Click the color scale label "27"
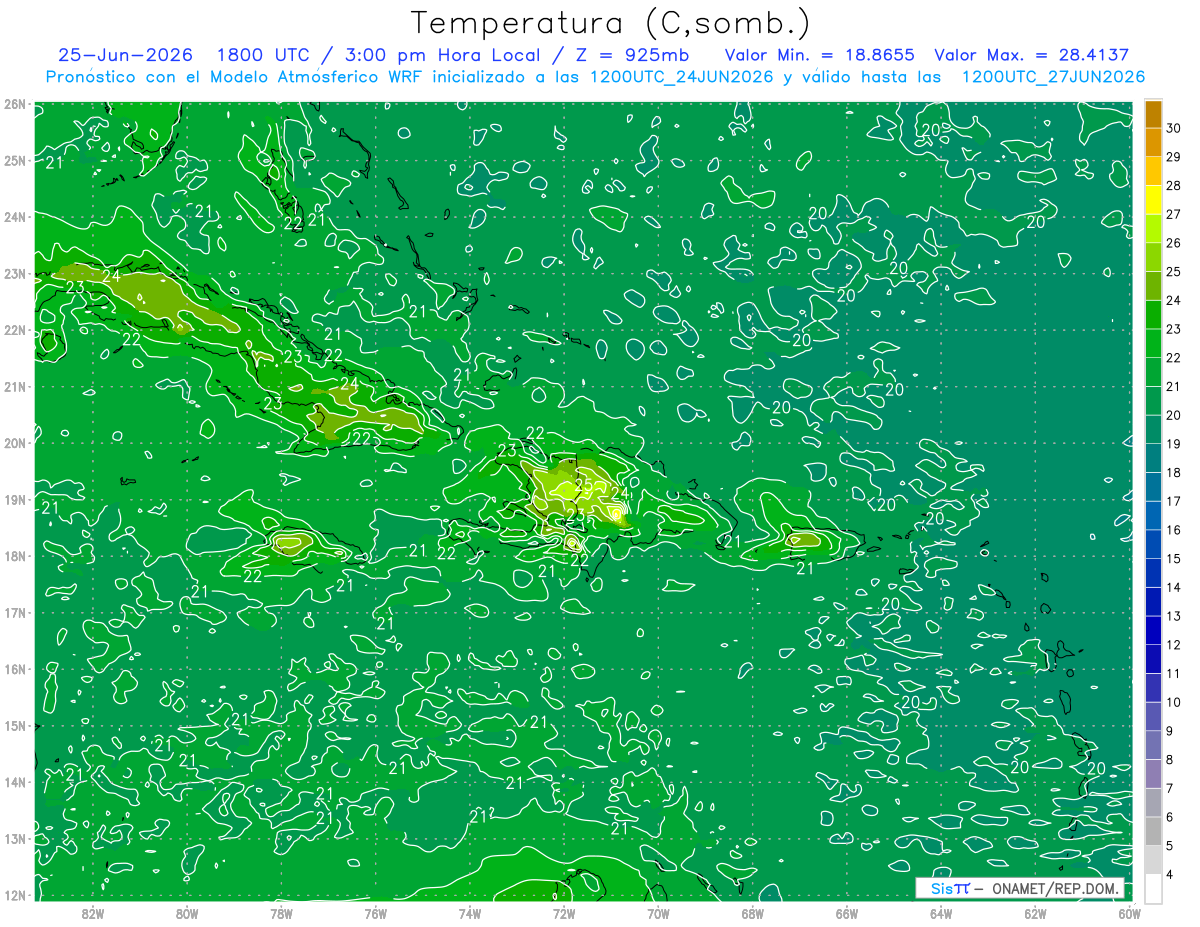This screenshot has height=927, width=1200. point(1174,214)
